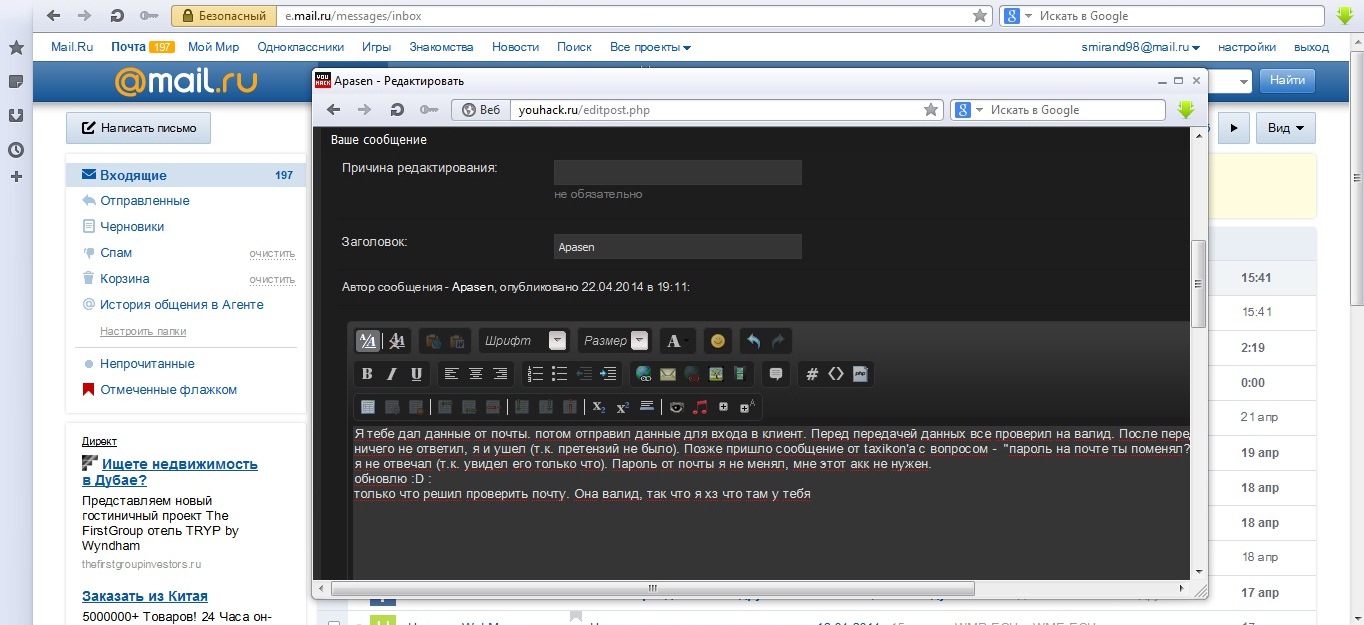Insert email link envelope icon
The image size is (1364, 625).
pyautogui.click(x=667, y=374)
